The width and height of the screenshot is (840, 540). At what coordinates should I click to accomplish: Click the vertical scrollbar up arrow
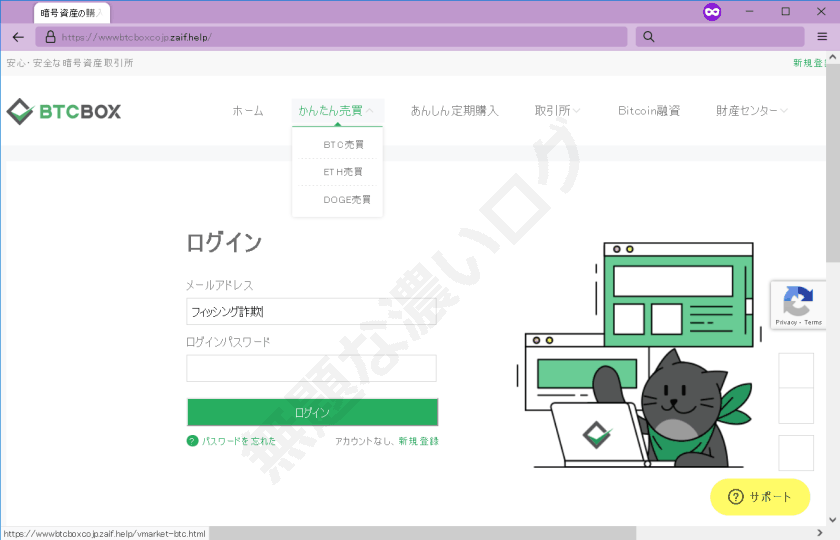click(x=832, y=57)
